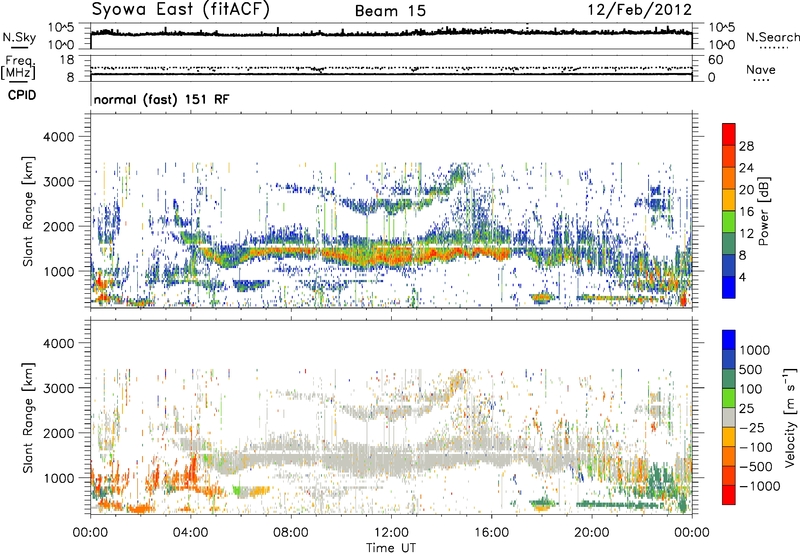The image size is (800, 554).
Task: Click the "28" tick on the Power colorbar
Action: 746,146
